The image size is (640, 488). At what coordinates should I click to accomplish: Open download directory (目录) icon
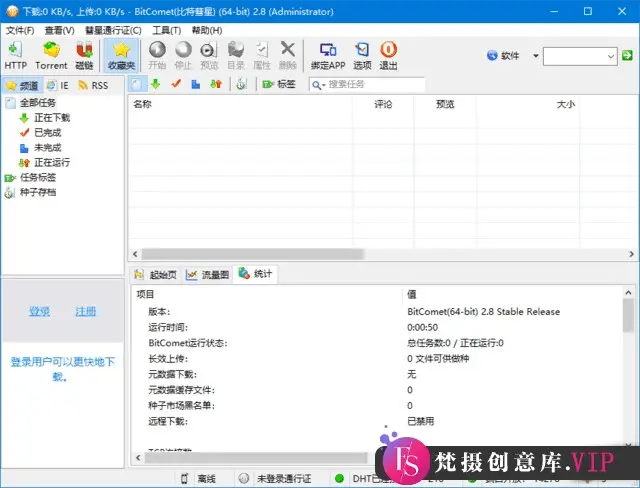[236, 55]
